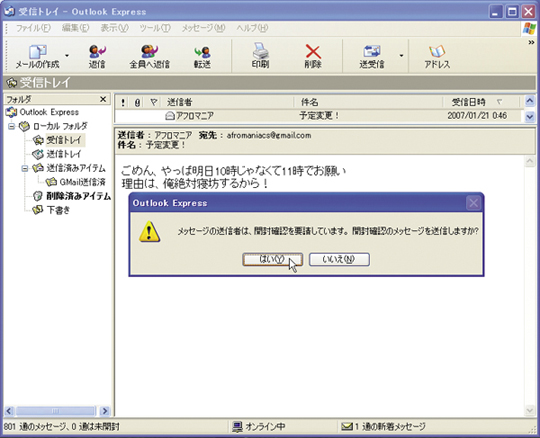Expand hidden toolbar buttons chevron

click(531, 42)
